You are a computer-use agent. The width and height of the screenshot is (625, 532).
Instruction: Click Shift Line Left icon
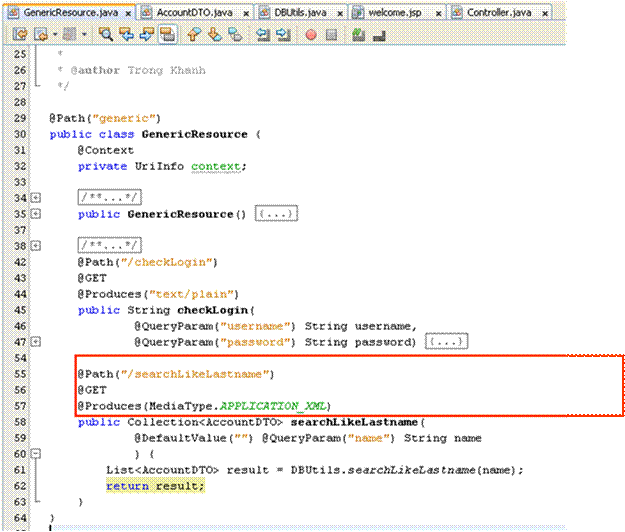pos(263,35)
